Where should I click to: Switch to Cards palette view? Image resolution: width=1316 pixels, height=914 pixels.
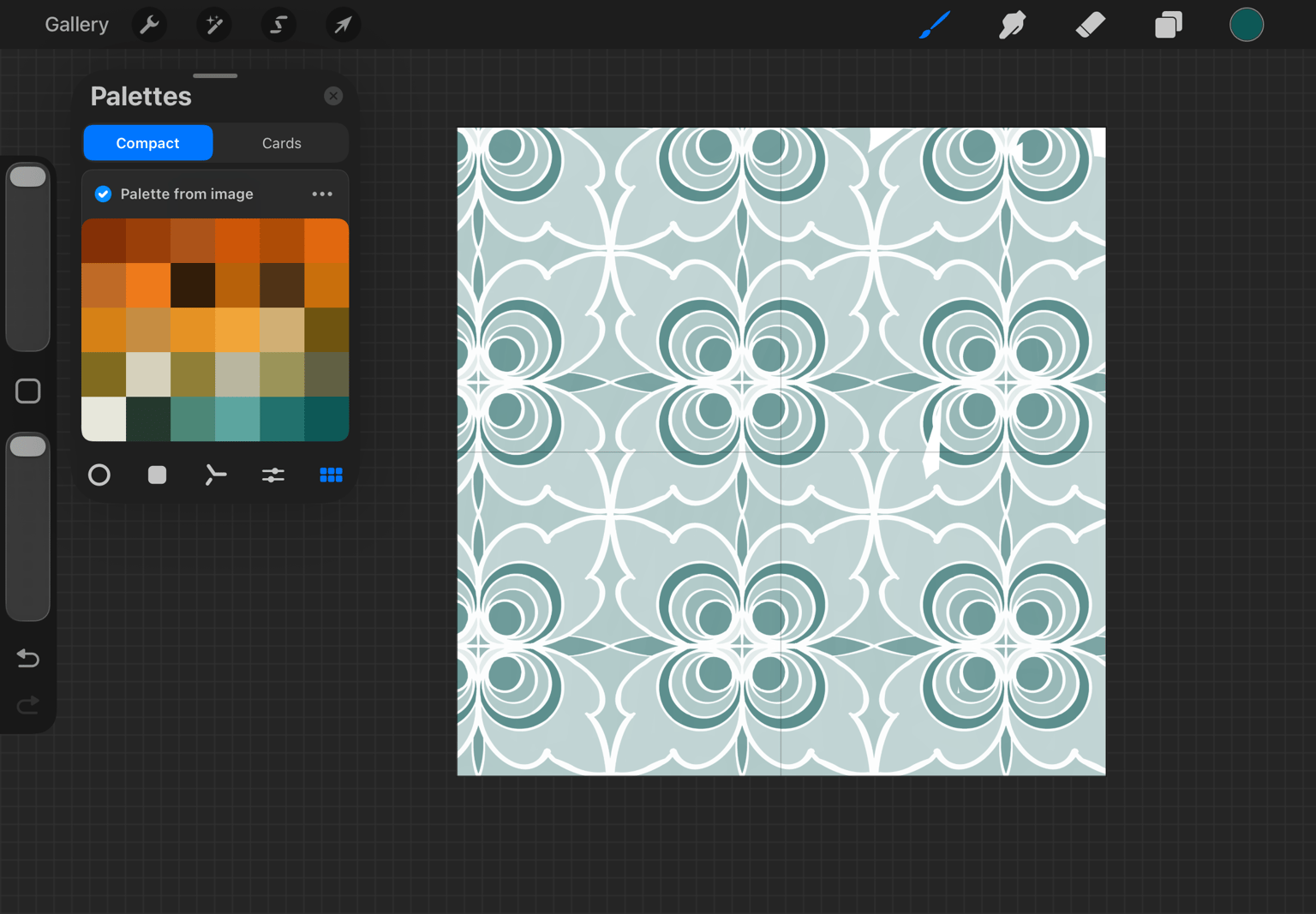(x=281, y=143)
